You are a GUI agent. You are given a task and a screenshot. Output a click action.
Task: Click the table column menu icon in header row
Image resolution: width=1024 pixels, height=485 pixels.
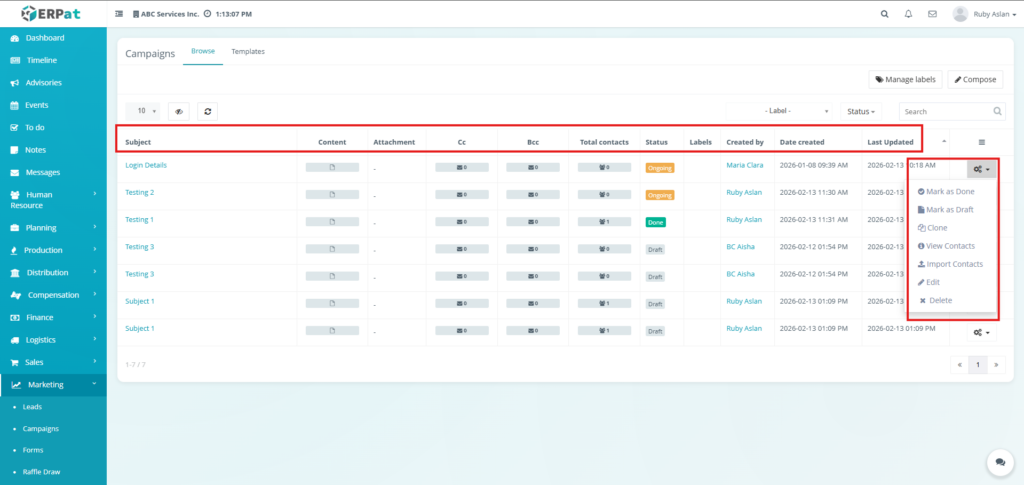coord(982,142)
